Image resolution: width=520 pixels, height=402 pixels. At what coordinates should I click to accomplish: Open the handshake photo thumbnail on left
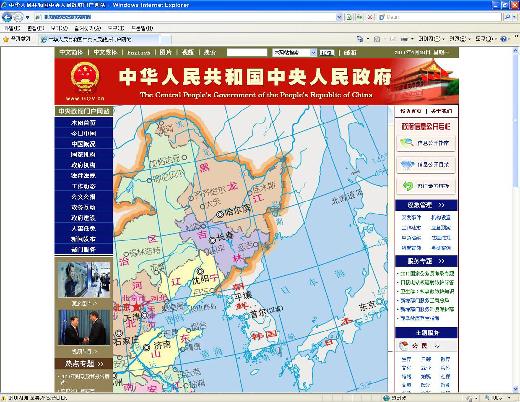click(x=84, y=327)
